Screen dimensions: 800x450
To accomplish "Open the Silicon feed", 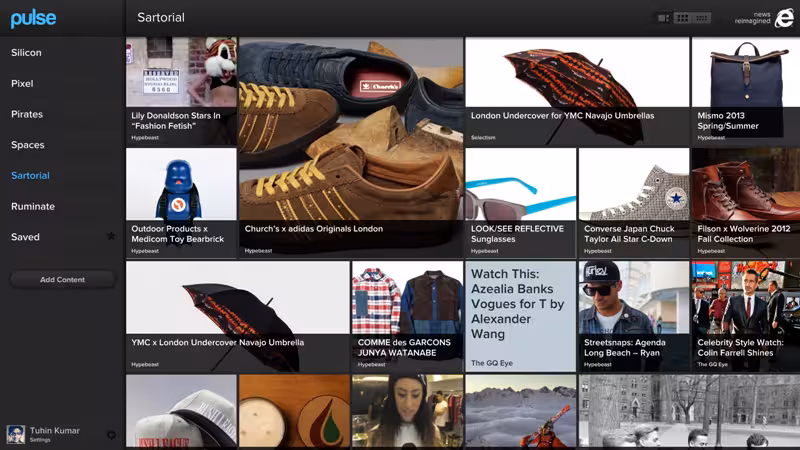I will coord(27,53).
